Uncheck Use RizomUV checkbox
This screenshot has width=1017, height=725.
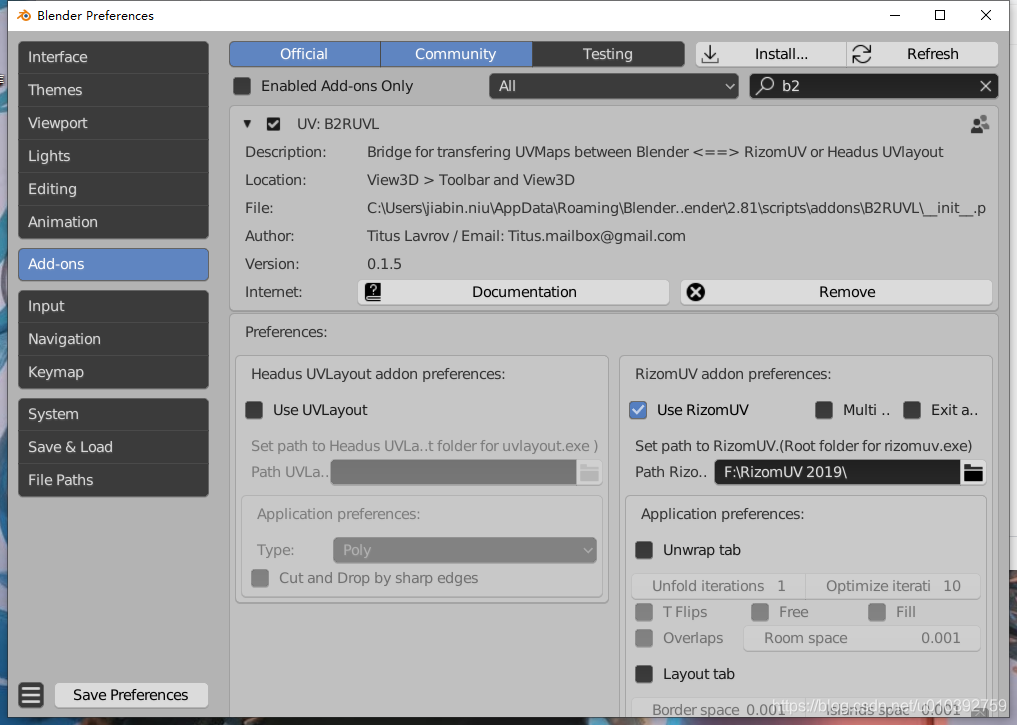tap(638, 410)
